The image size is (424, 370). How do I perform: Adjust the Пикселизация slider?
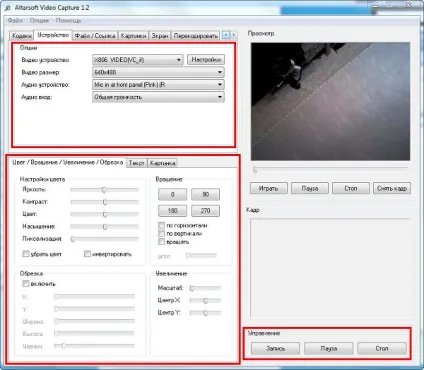click(104, 239)
